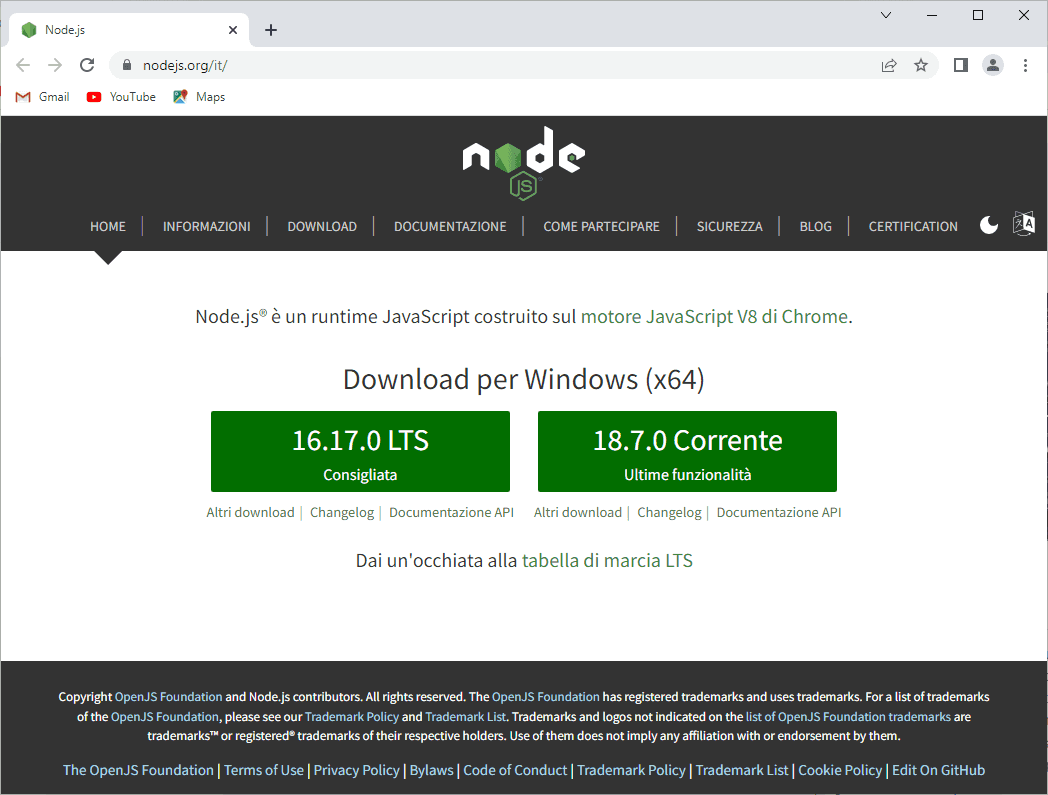
Task: Open motore JavaScript V8 di Chrome link
Action: pos(714,316)
